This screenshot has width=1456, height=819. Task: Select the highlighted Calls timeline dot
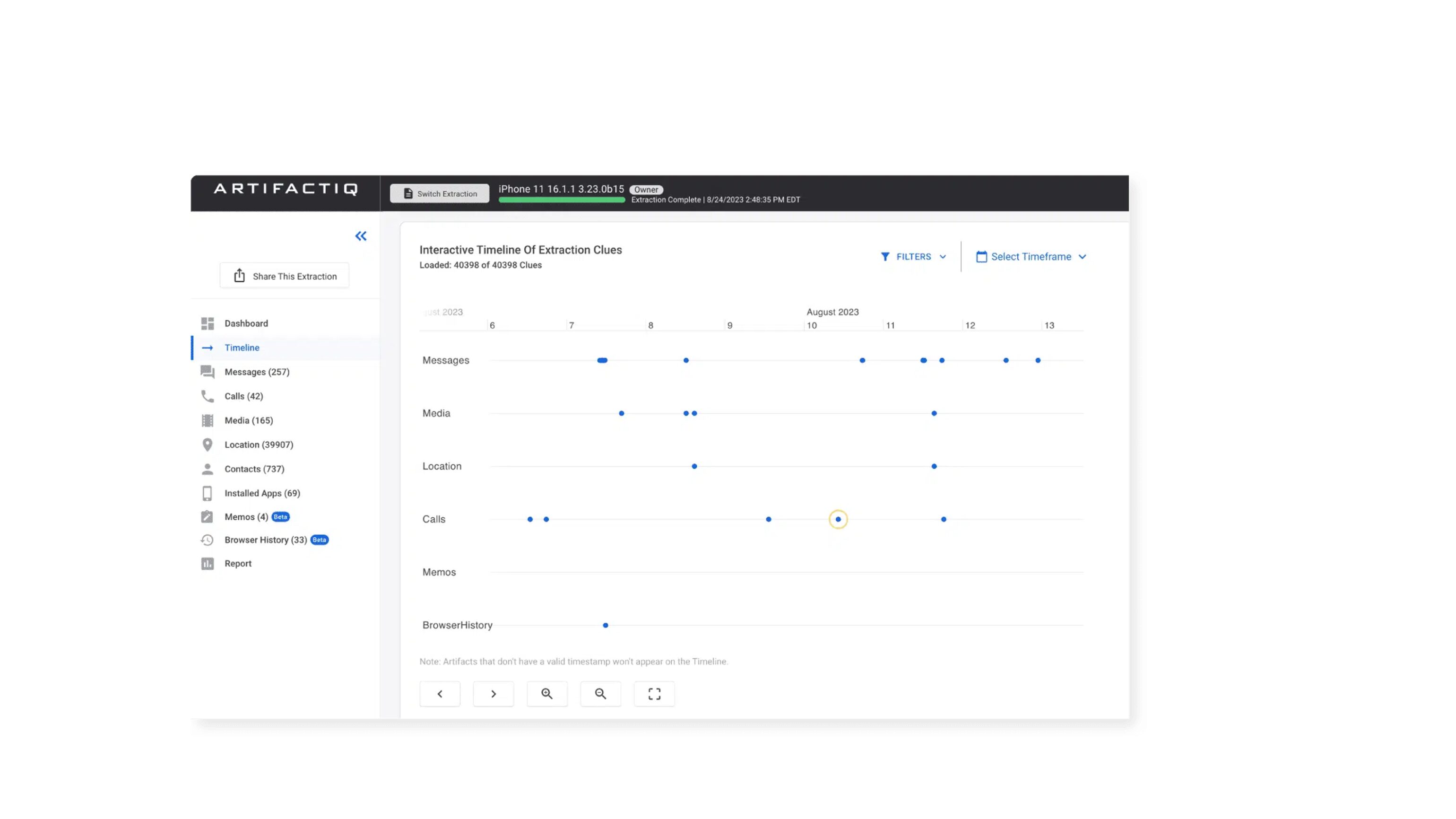pos(838,519)
